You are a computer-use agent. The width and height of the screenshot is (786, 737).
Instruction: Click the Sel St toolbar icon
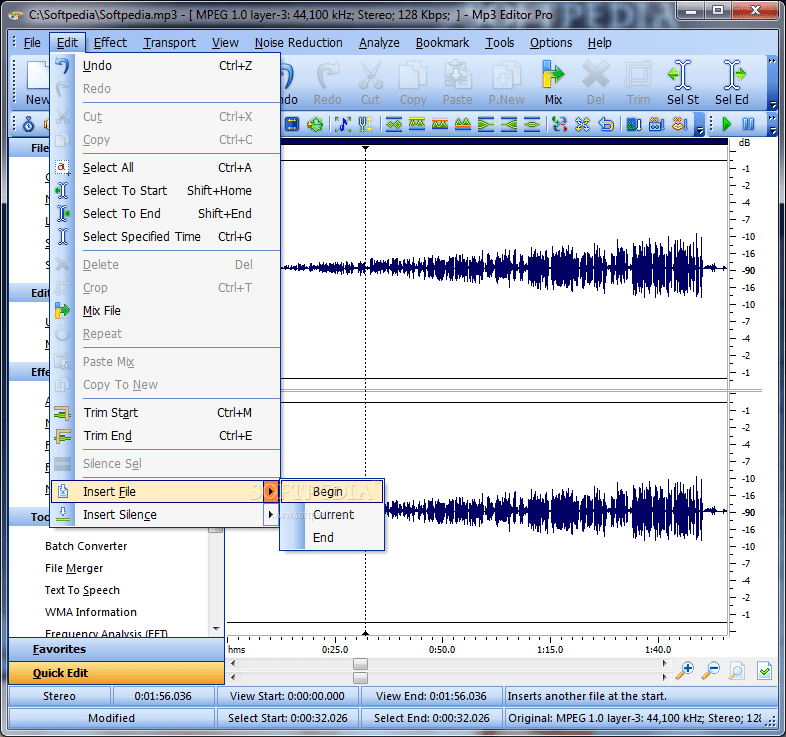pos(682,82)
